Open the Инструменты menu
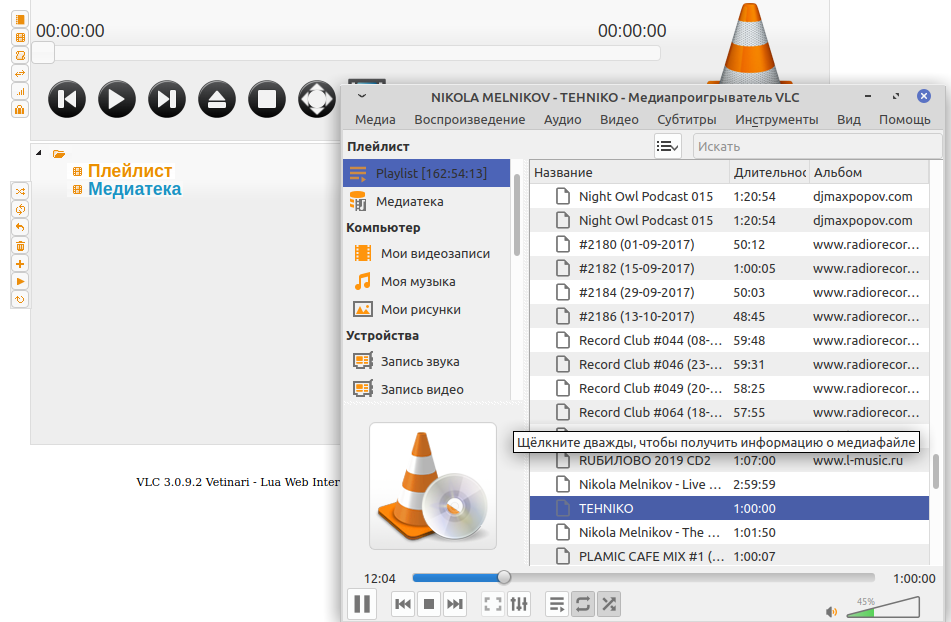 776,119
